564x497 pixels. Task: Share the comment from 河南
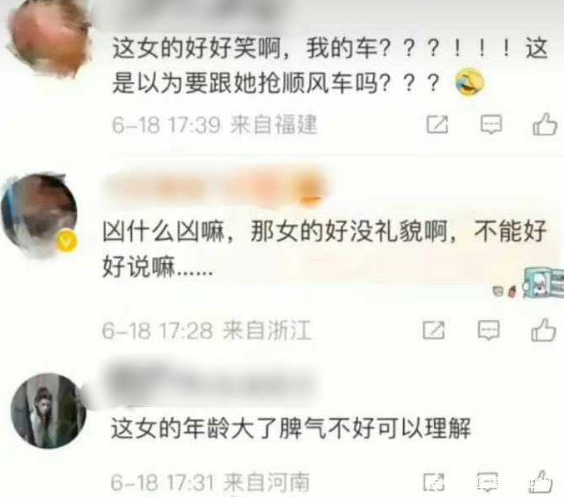(434, 482)
